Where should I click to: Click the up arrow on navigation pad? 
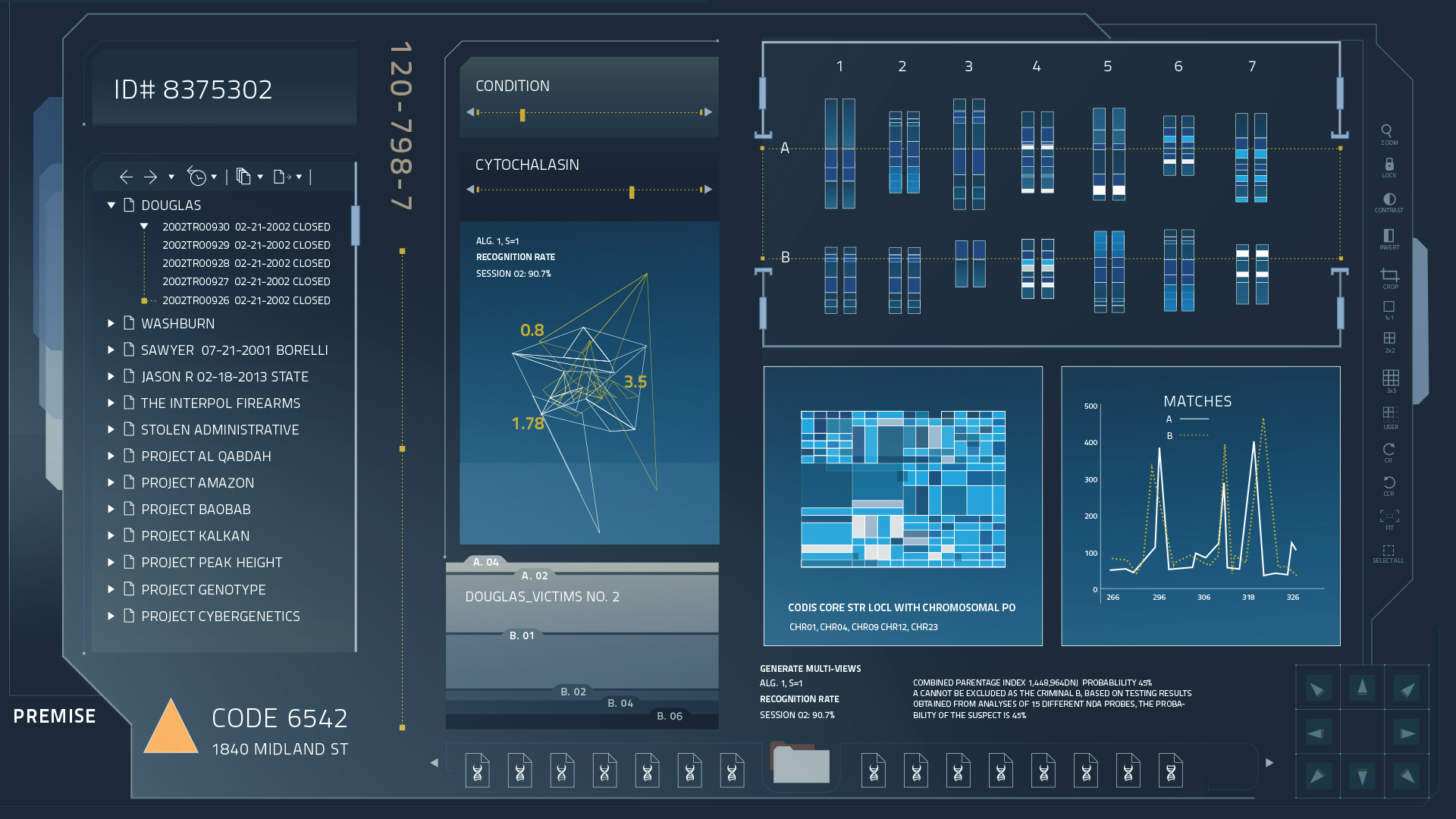[x=1362, y=689]
